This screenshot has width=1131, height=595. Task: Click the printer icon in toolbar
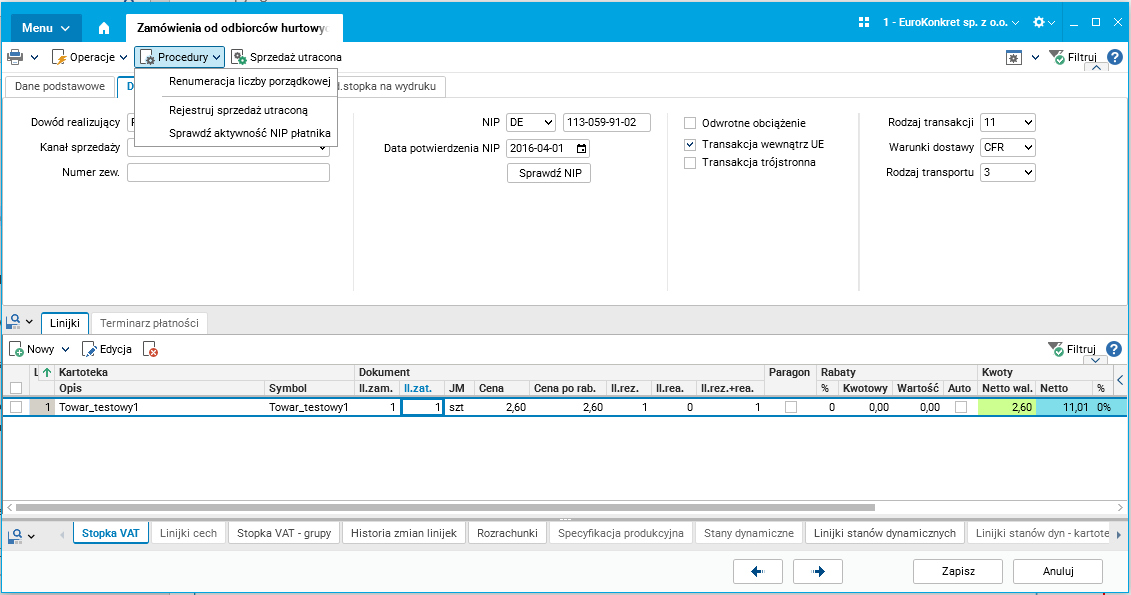tap(14, 57)
